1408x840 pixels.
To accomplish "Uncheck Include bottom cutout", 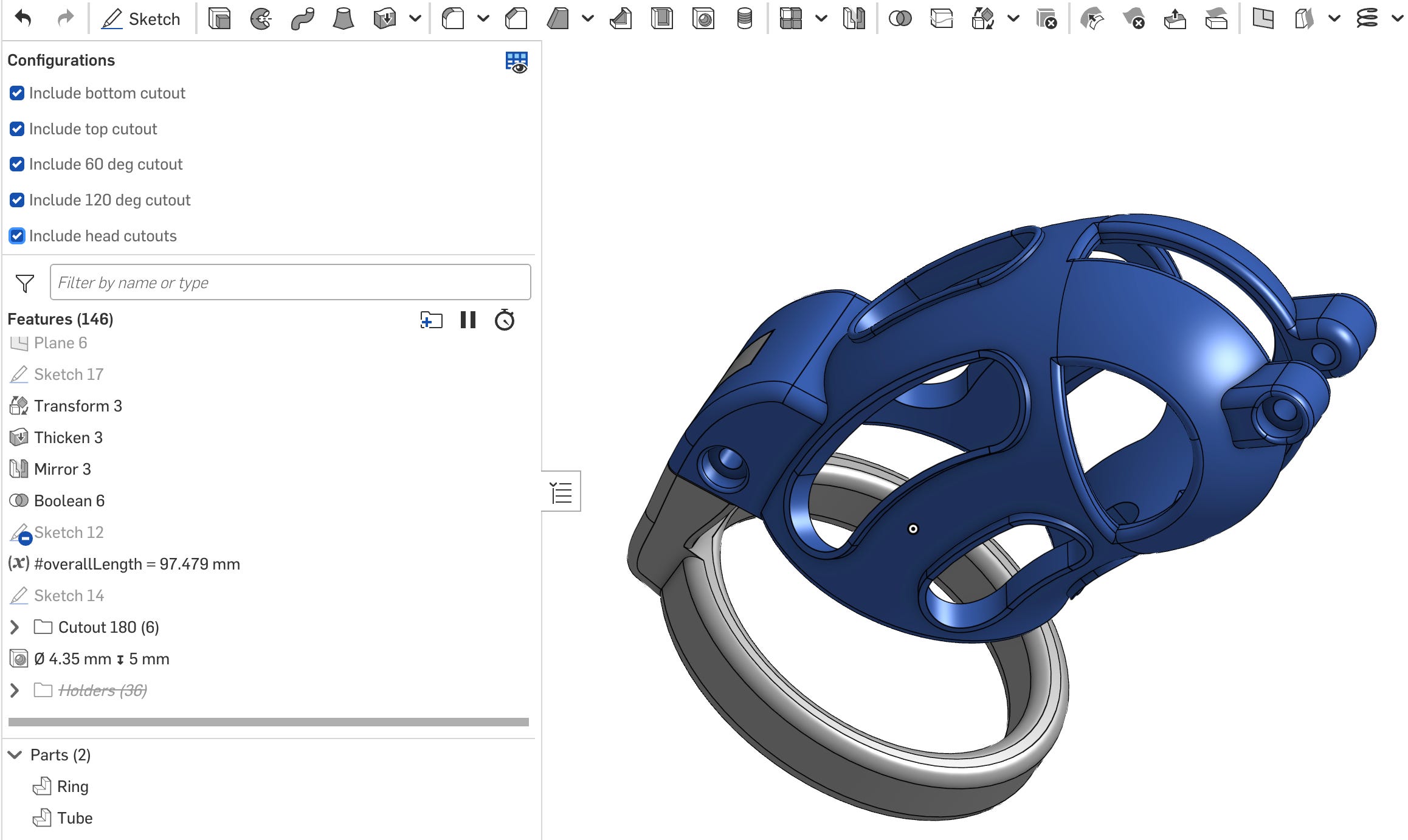I will coord(17,93).
